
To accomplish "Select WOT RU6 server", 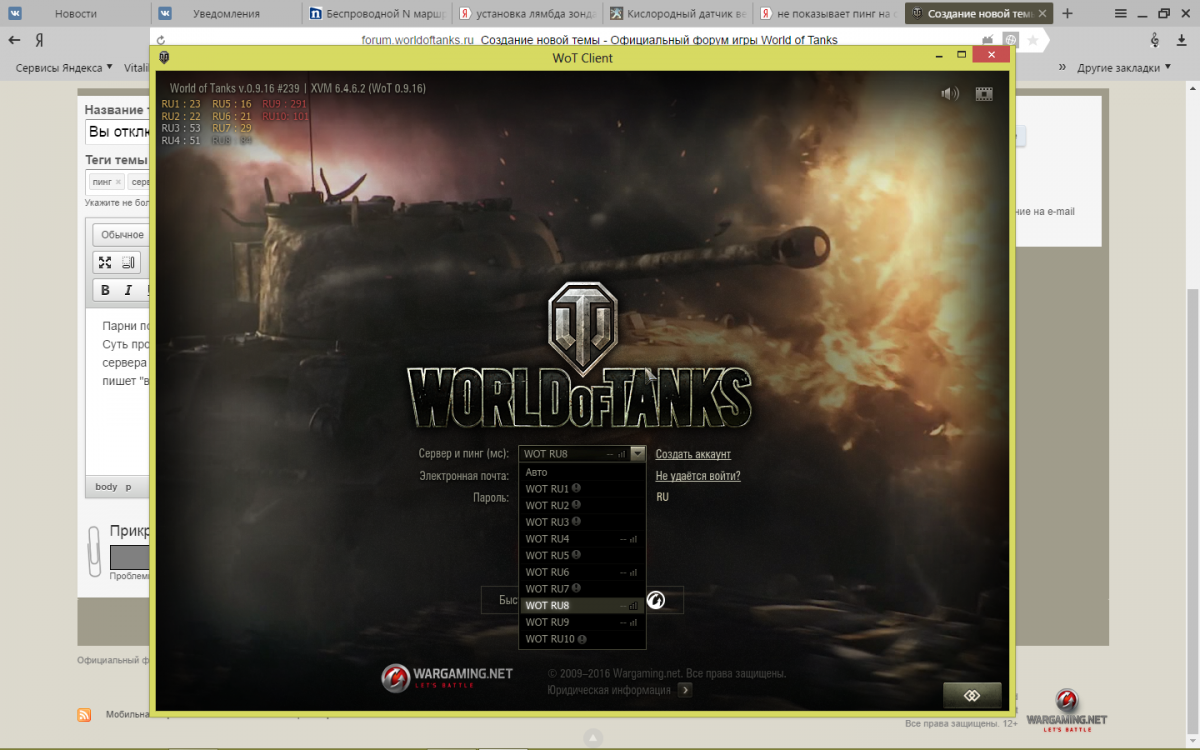I will 582,572.
